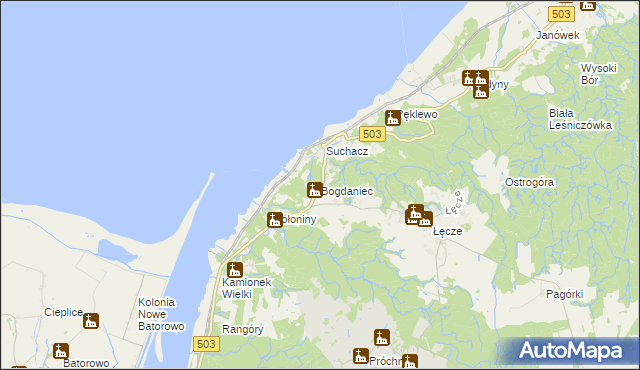Click the church icon at Janówek top edge
The image size is (640, 370).
(588, 5)
